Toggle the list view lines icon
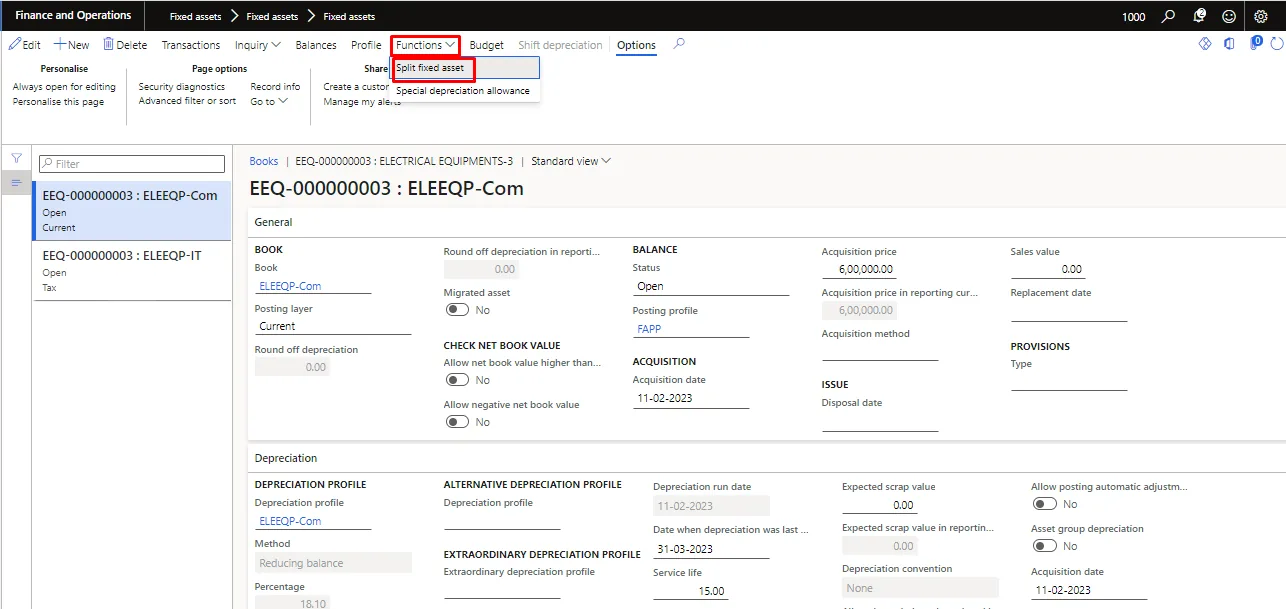This screenshot has width=1286, height=609. [16, 183]
